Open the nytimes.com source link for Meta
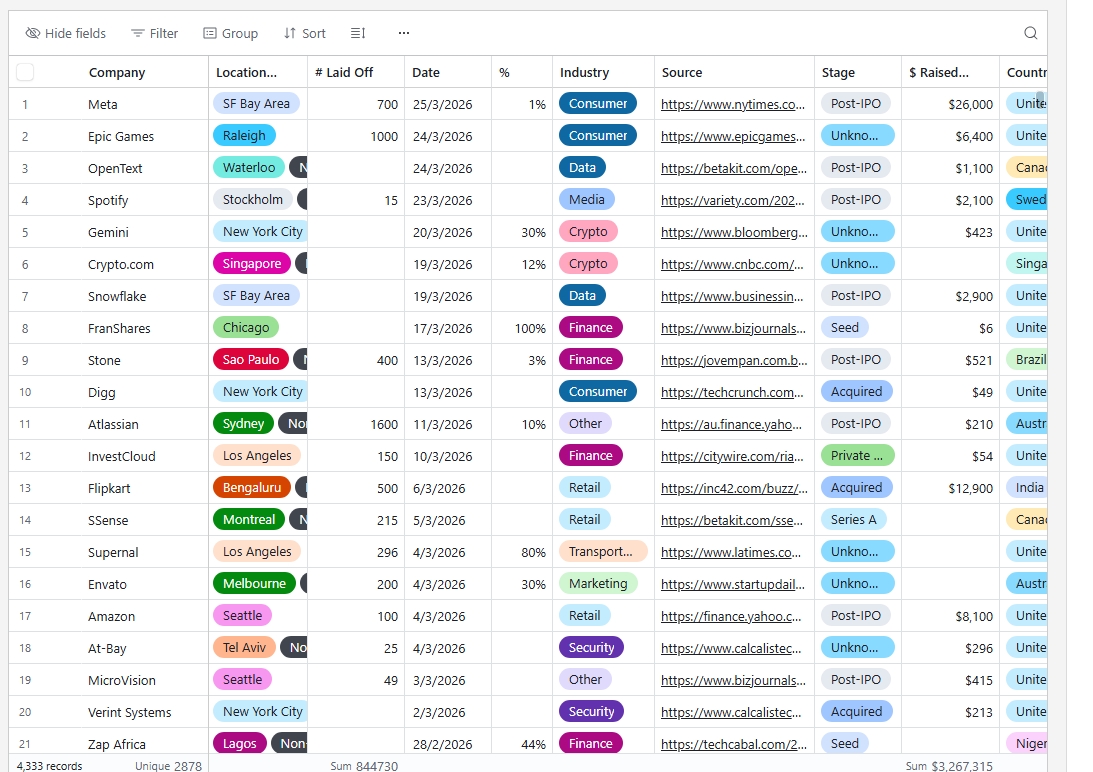The width and height of the screenshot is (1093, 772). pos(733,105)
